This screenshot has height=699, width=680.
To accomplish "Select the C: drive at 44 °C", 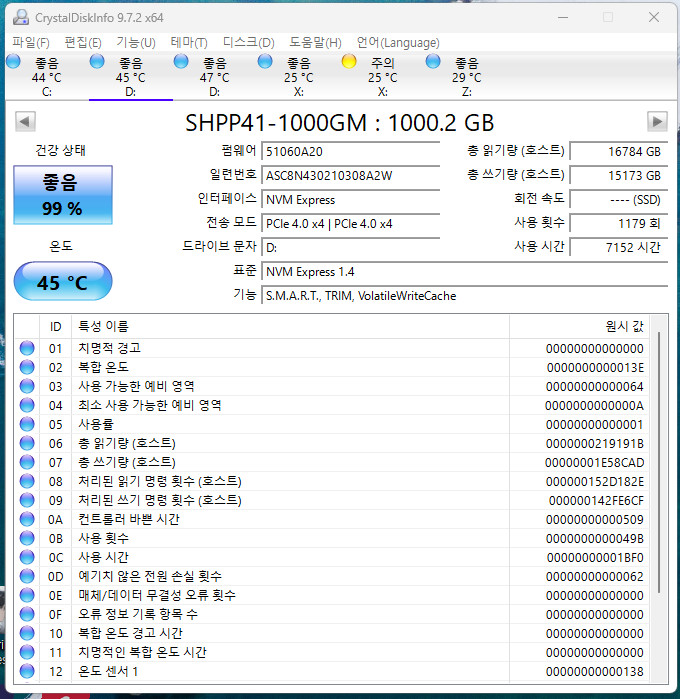I will tap(47, 77).
